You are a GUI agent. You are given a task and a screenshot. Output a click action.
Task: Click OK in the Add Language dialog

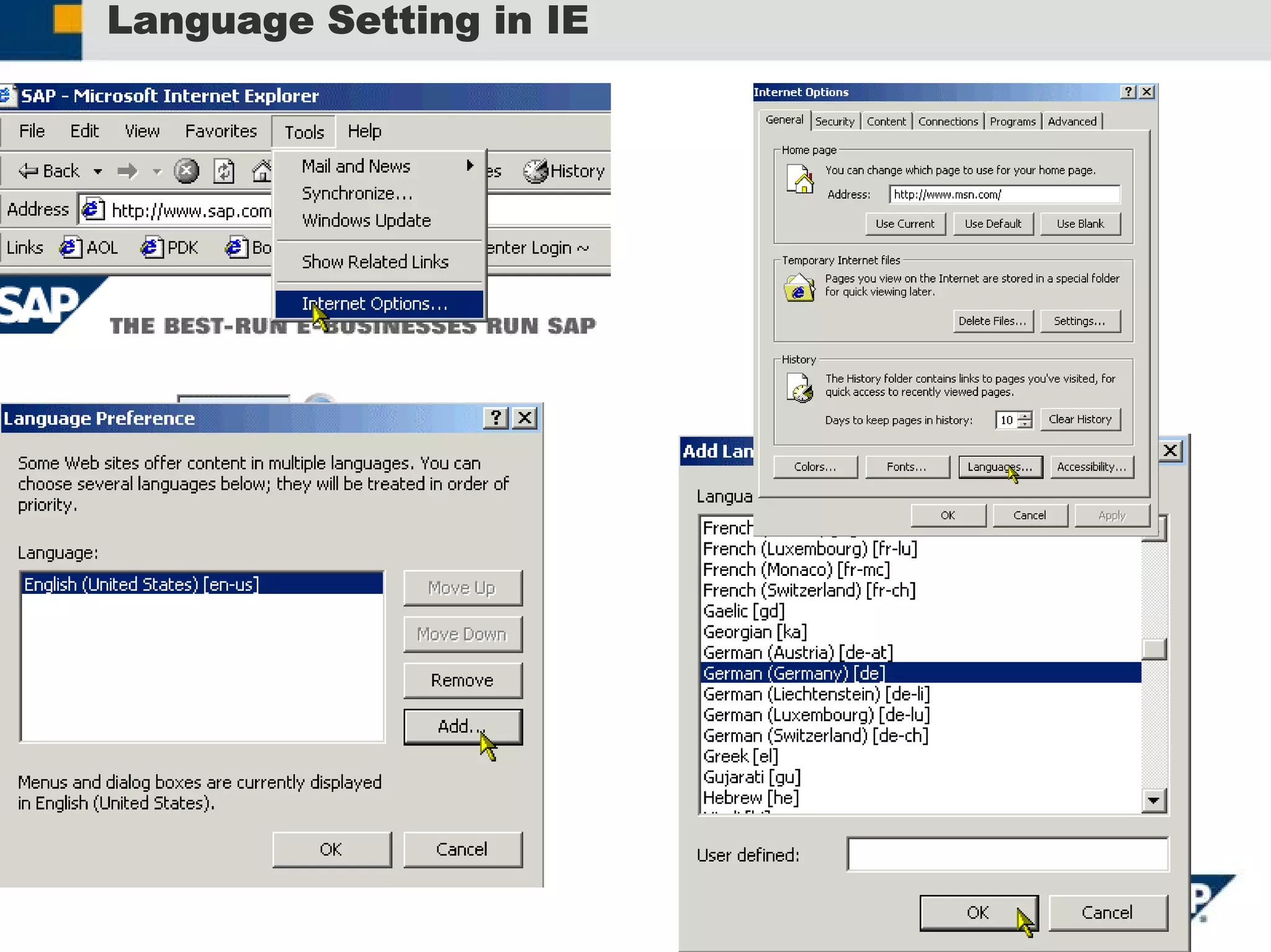click(x=979, y=913)
